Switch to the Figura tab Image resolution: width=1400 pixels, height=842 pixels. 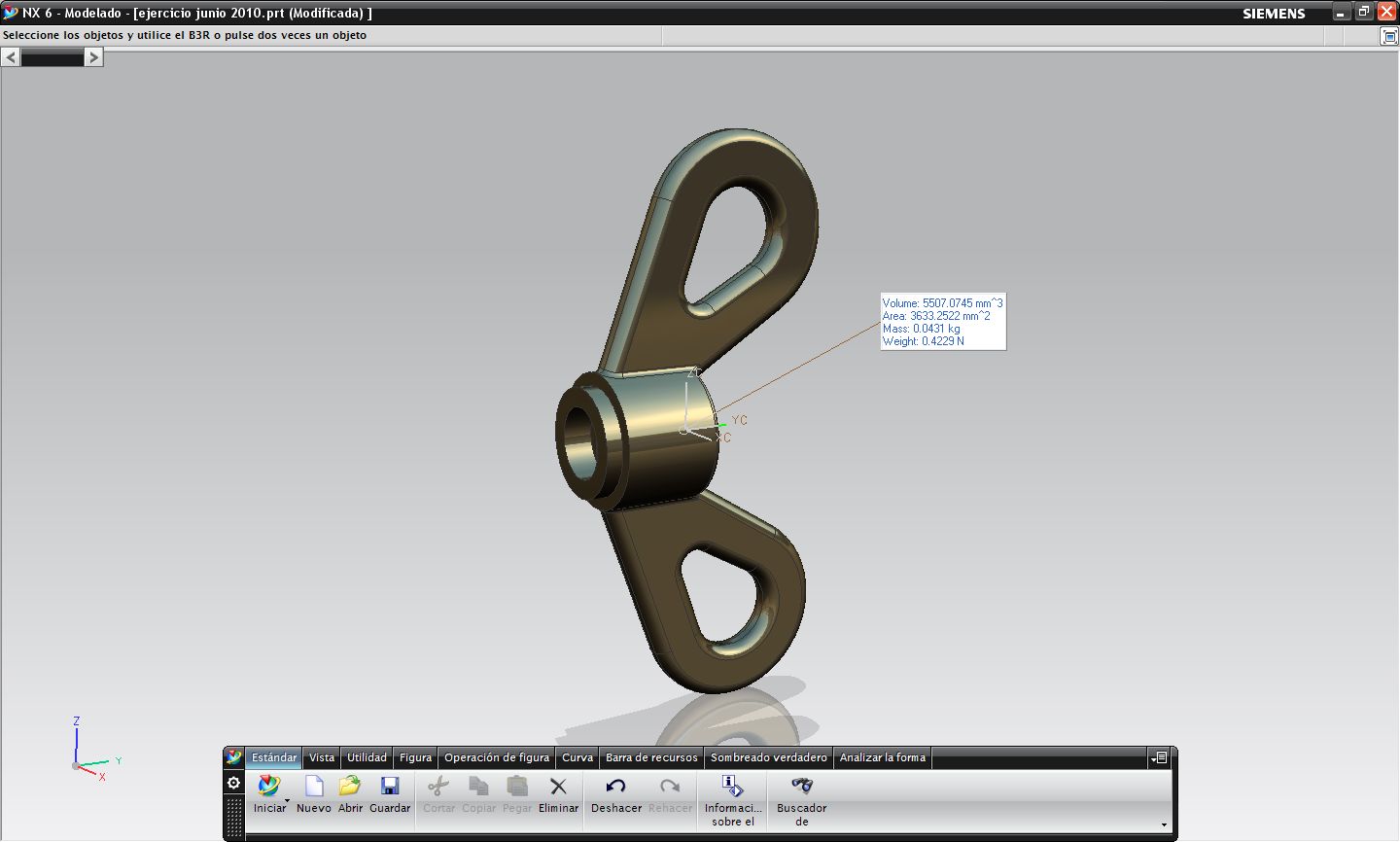click(415, 757)
